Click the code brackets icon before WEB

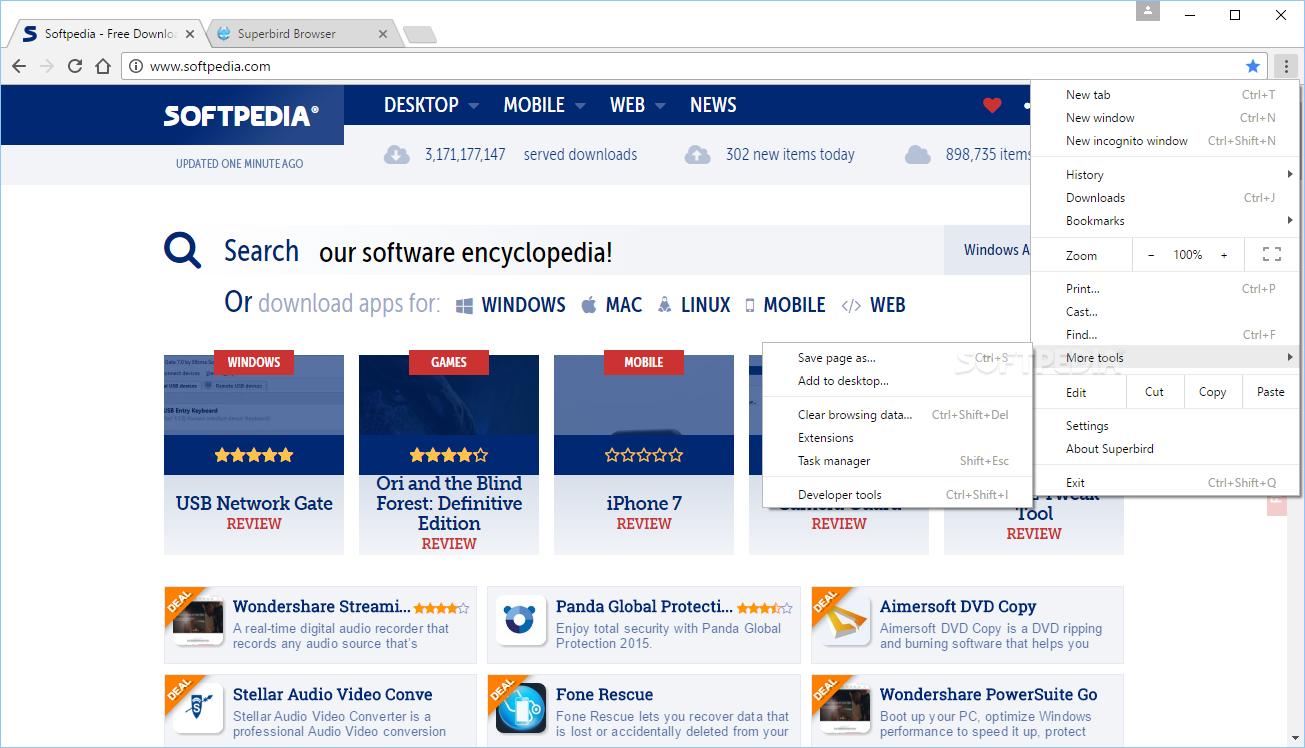851,306
